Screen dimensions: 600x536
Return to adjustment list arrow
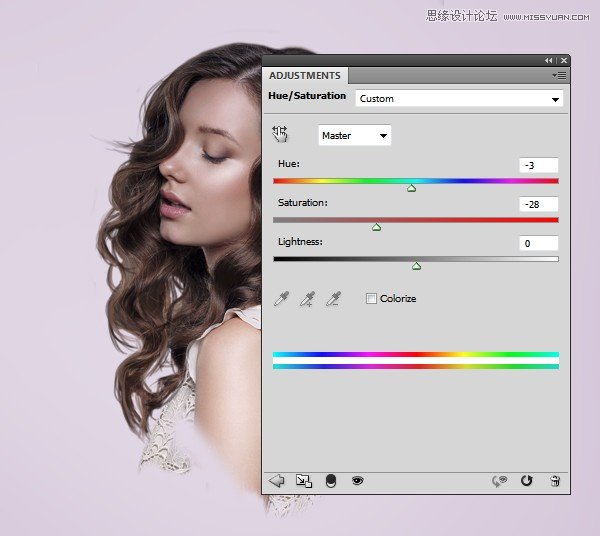(277, 481)
